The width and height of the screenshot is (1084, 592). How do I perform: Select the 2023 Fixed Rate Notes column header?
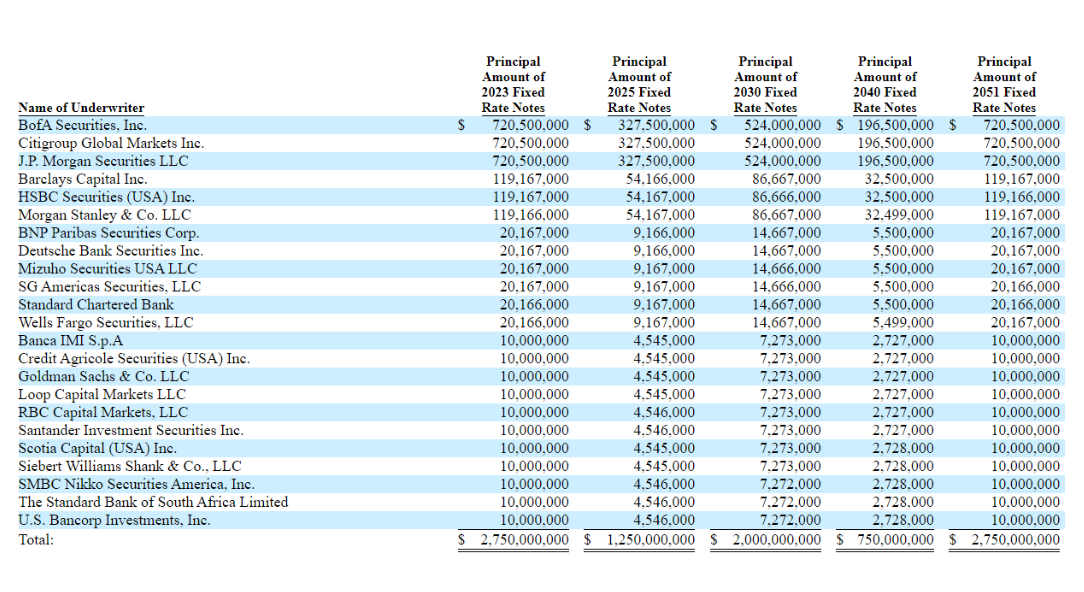[x=513, y=85]
